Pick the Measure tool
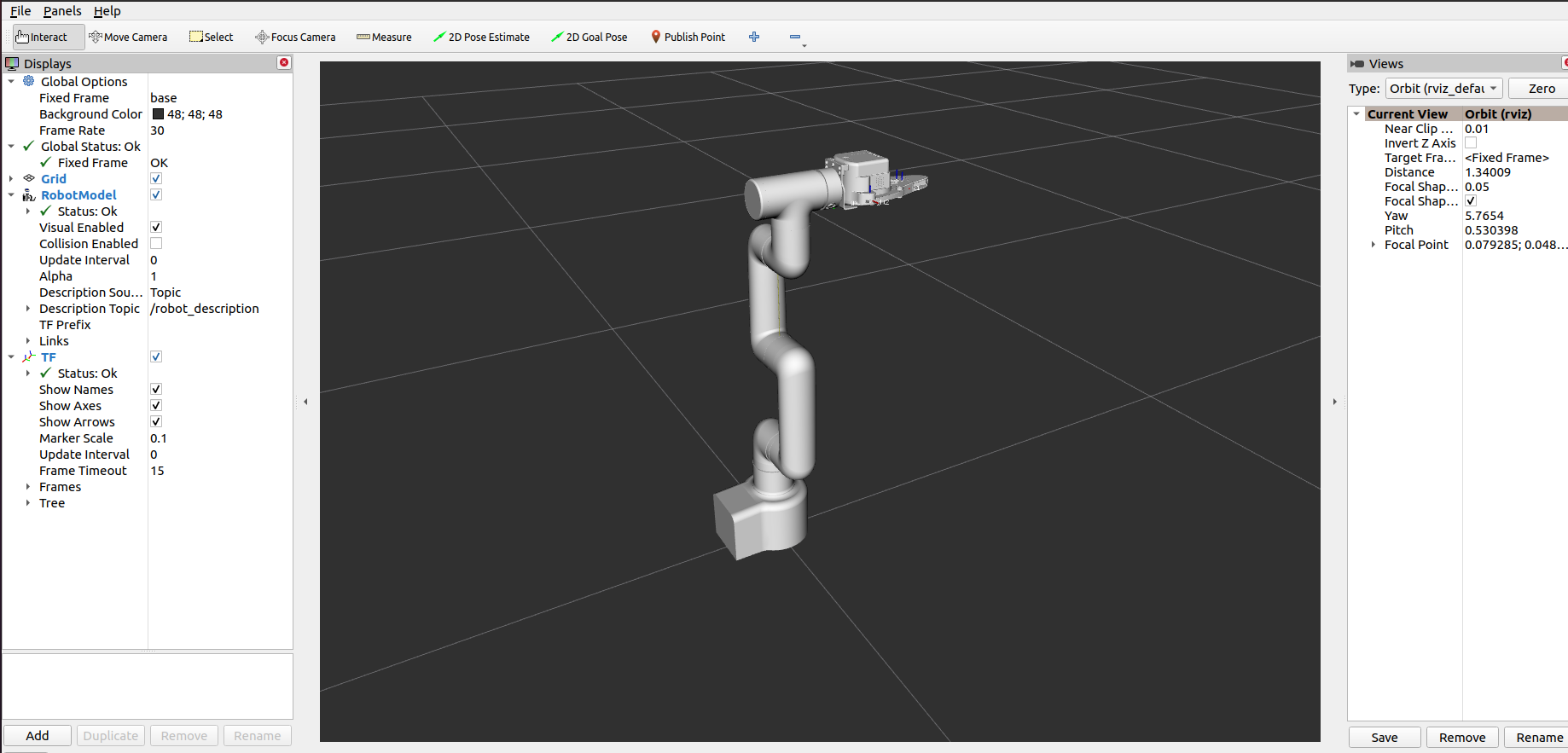The image size is (1568, 753). point(384,37)
